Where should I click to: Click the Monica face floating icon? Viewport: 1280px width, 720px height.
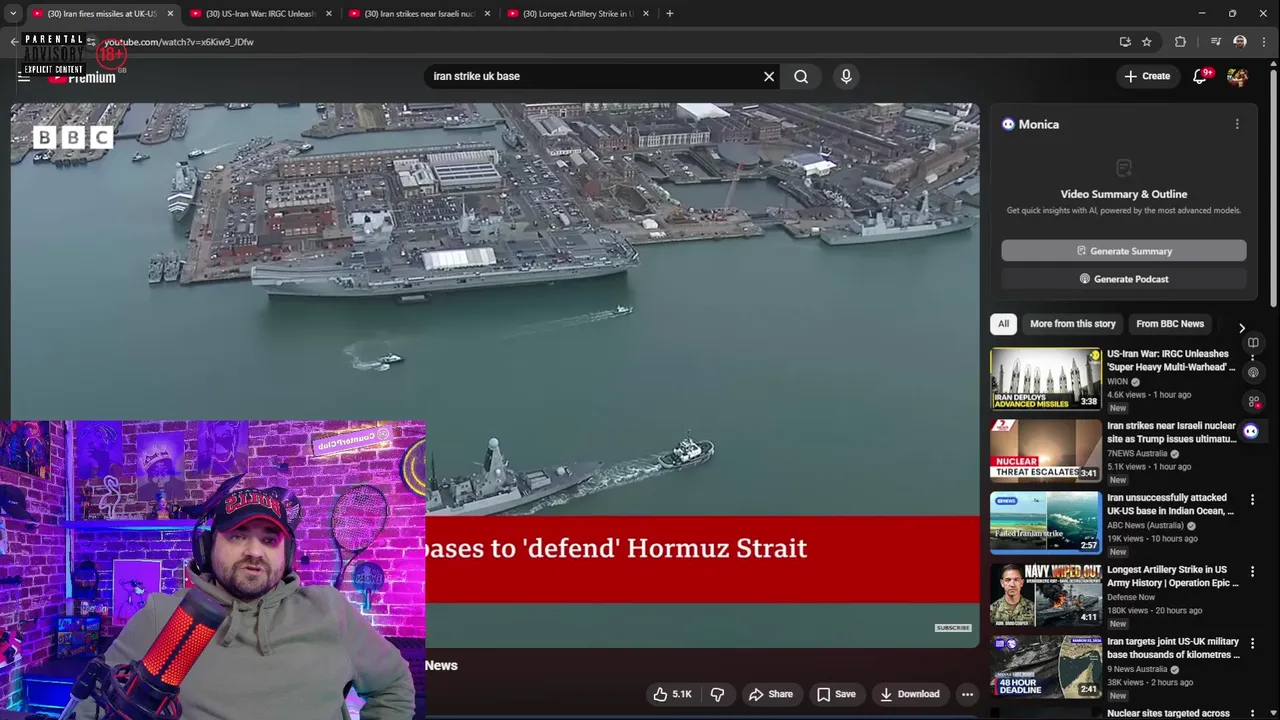point(1250,431)
